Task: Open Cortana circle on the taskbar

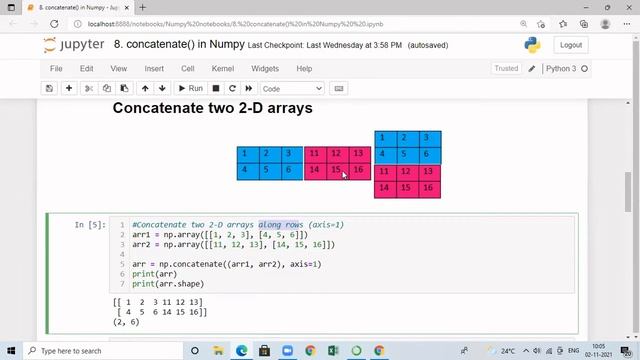Action: pyautogui.click(x=195, y=351)
